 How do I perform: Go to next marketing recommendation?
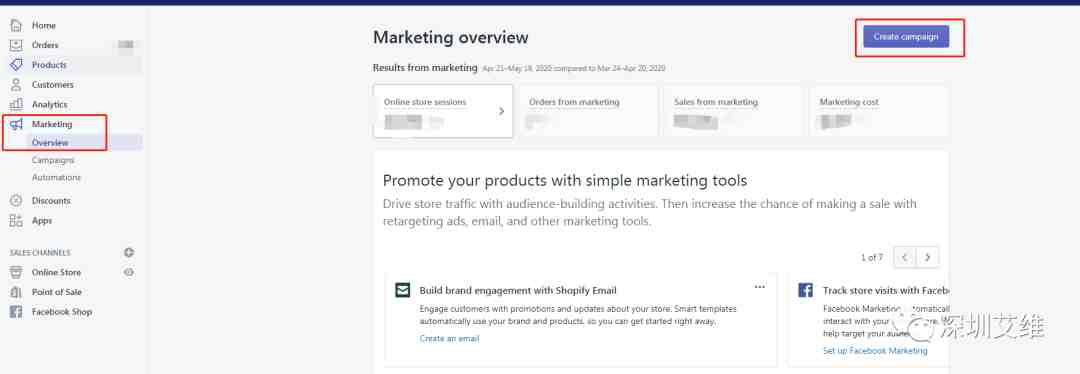tap(928, 257)
